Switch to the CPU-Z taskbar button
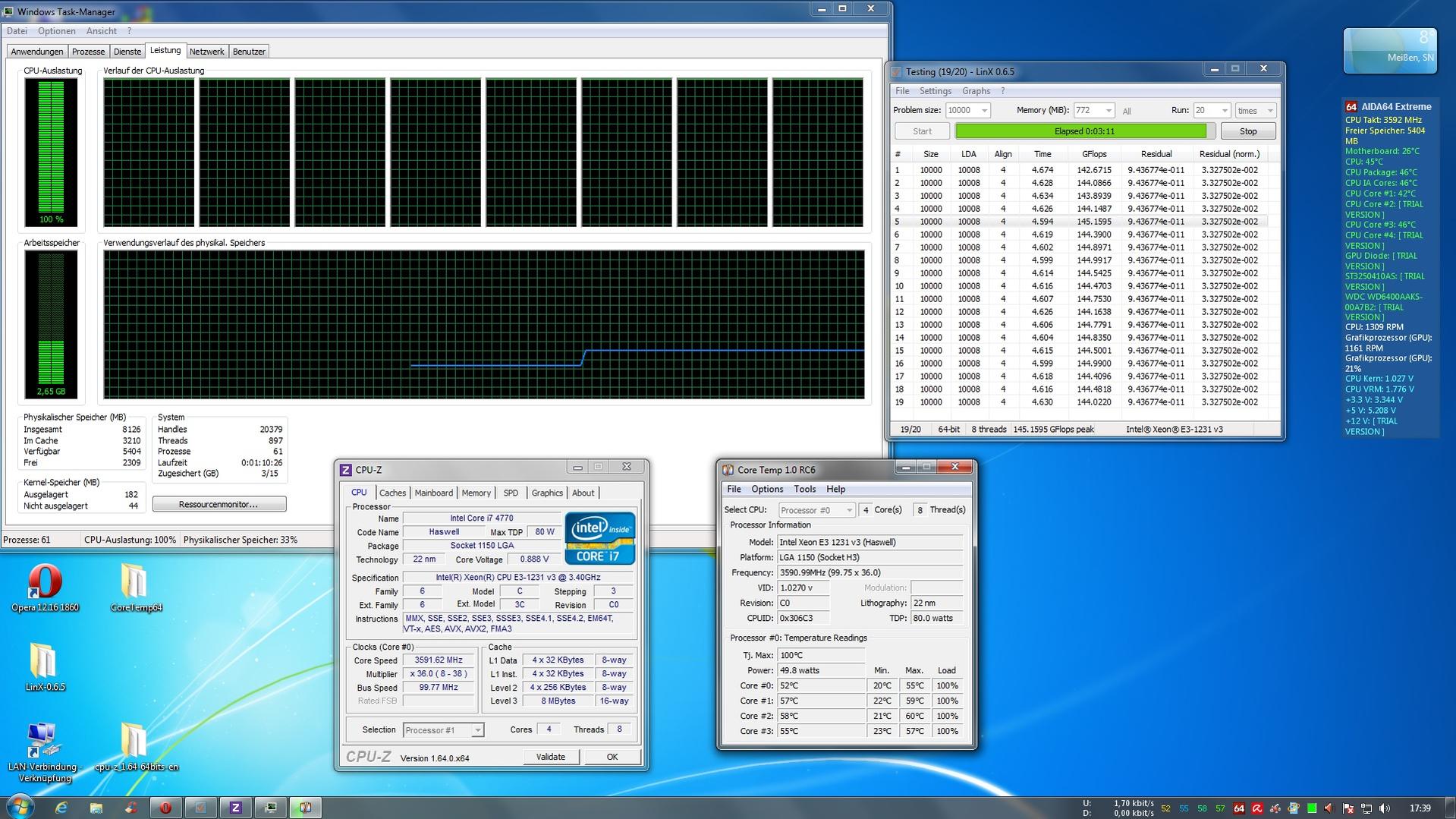 (x=235, y=808)
